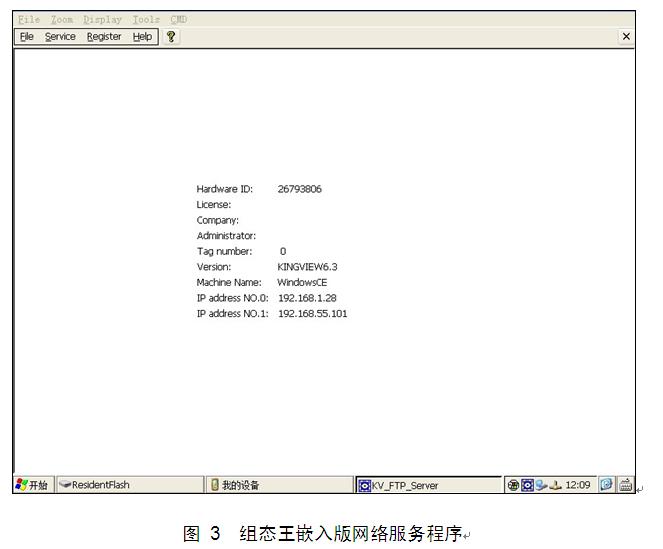Open the File menu in the server window
Viewport: 663px width, 549px height.
[x=27, y=37]
